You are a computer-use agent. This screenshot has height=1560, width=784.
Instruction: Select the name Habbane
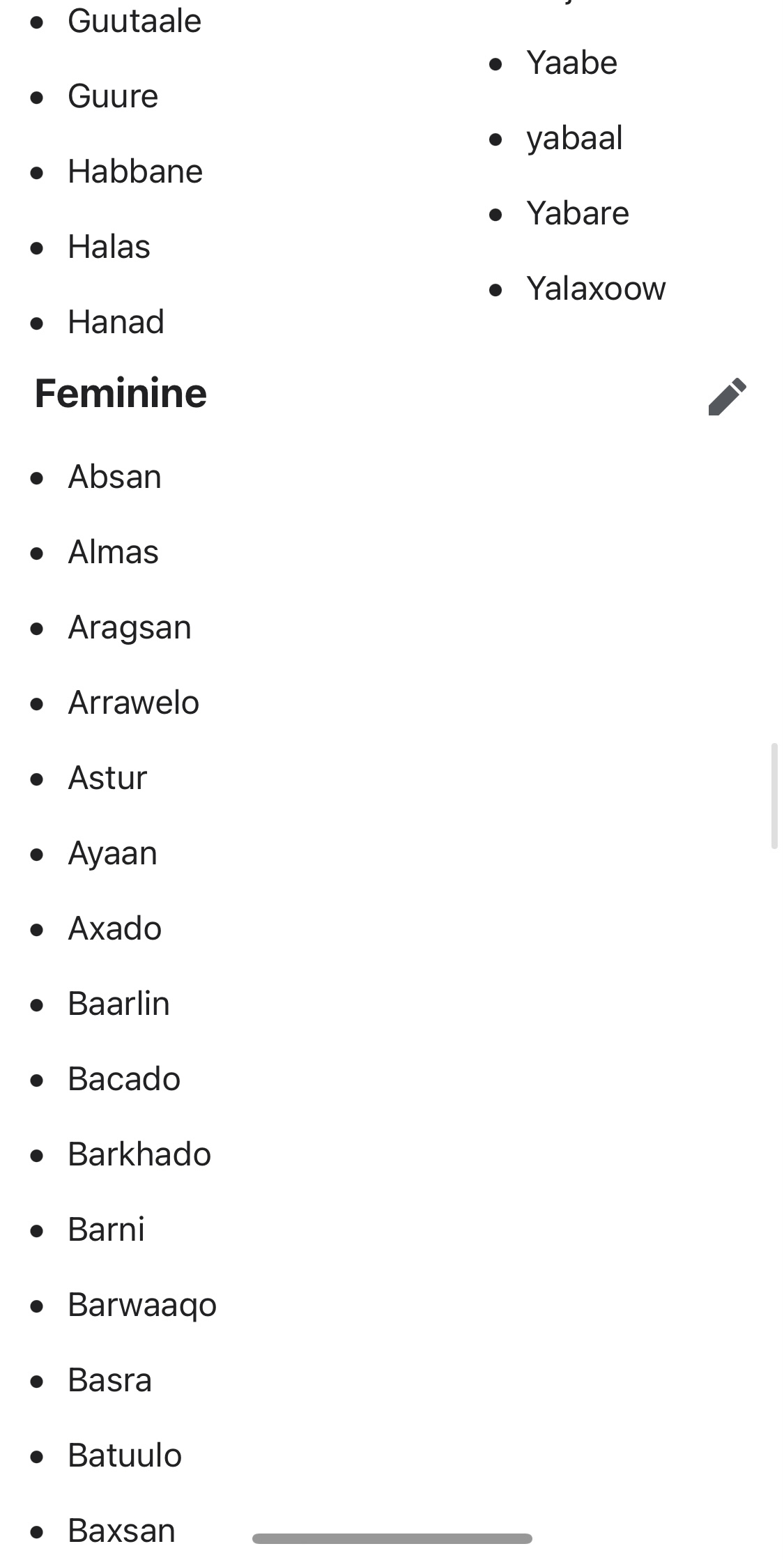pyautogui.click(x=134, y=171)
